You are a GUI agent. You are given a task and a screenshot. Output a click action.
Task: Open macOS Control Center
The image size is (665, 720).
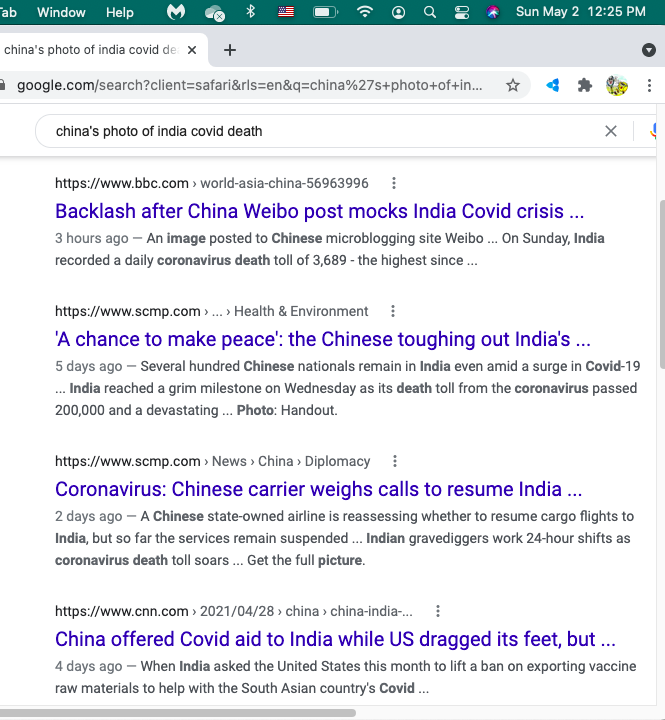point(462,12)
